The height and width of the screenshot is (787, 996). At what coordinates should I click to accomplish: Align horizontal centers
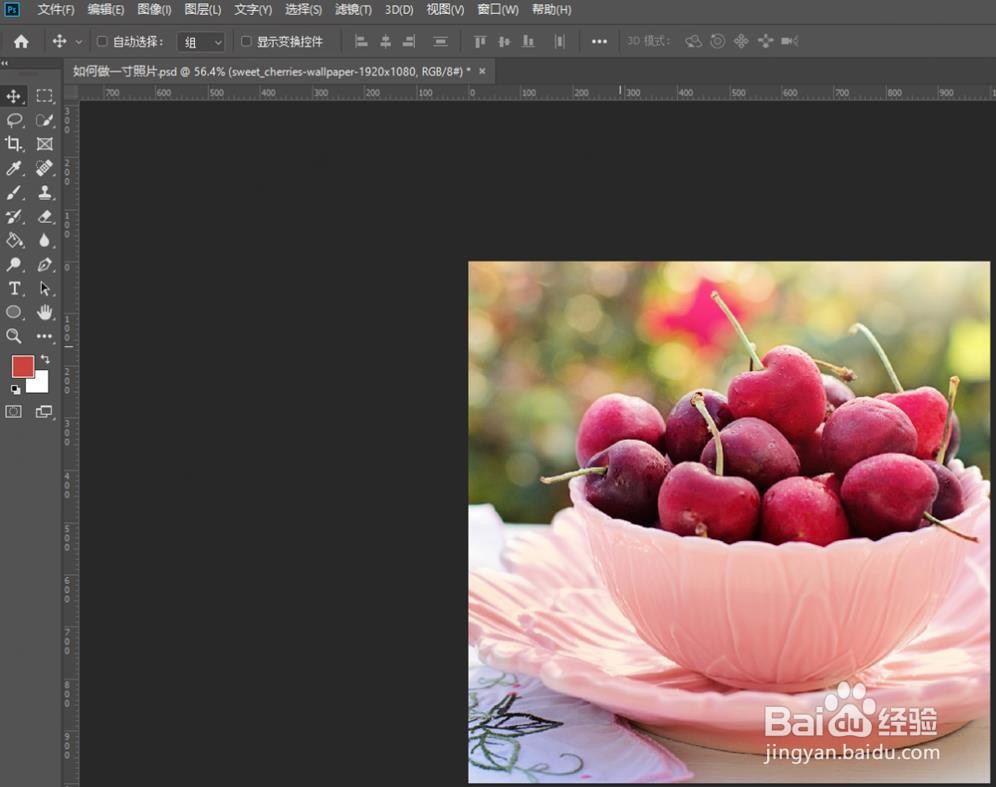[x=386, y=41]
